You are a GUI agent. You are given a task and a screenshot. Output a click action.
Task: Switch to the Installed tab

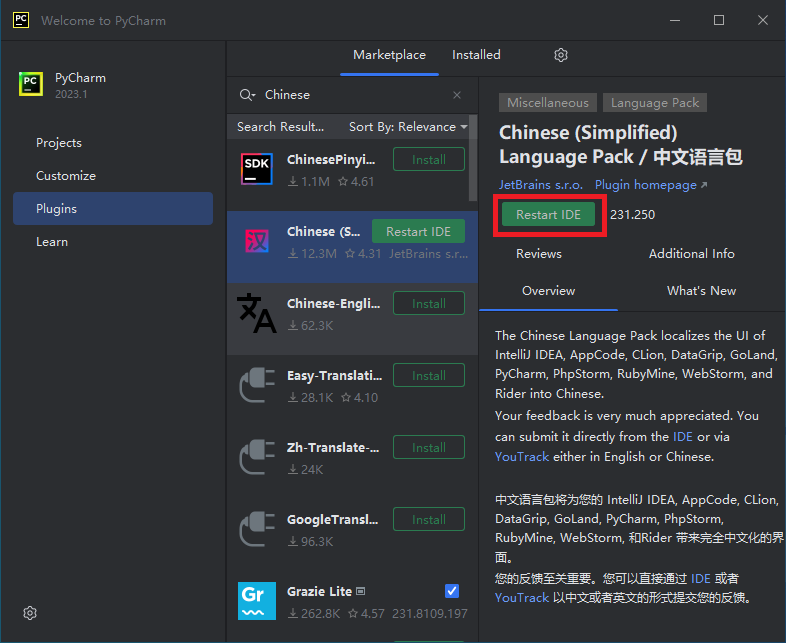click(476, 55)
